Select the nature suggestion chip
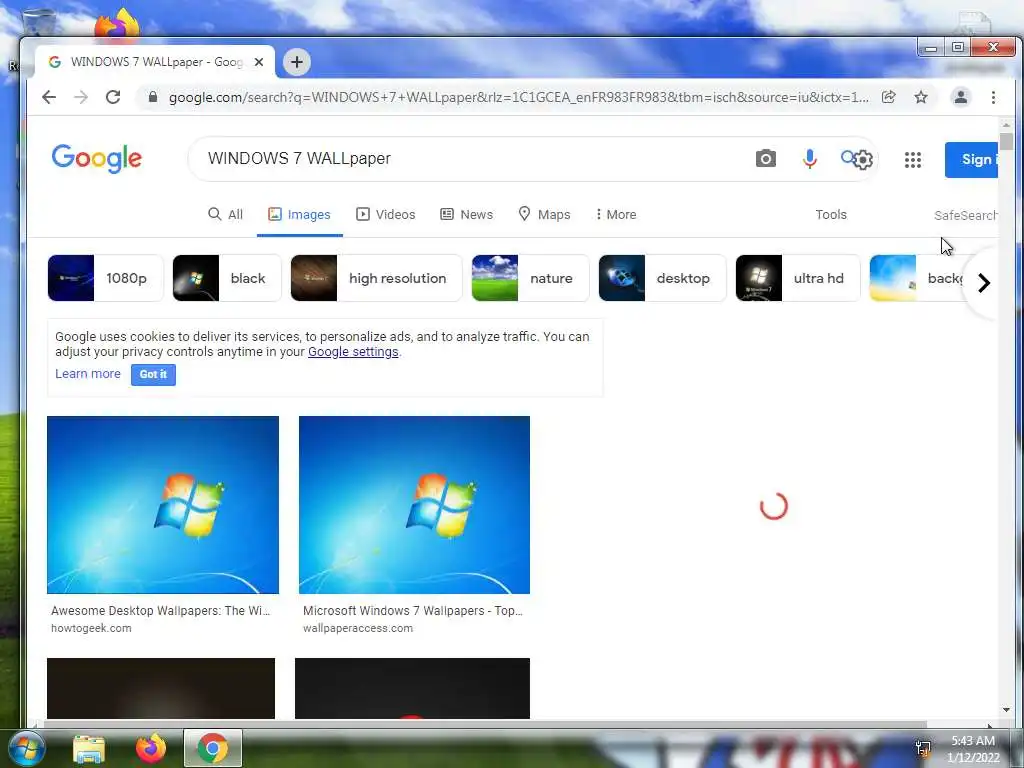Screen dimensions: 1024x768 coord(530,278)
